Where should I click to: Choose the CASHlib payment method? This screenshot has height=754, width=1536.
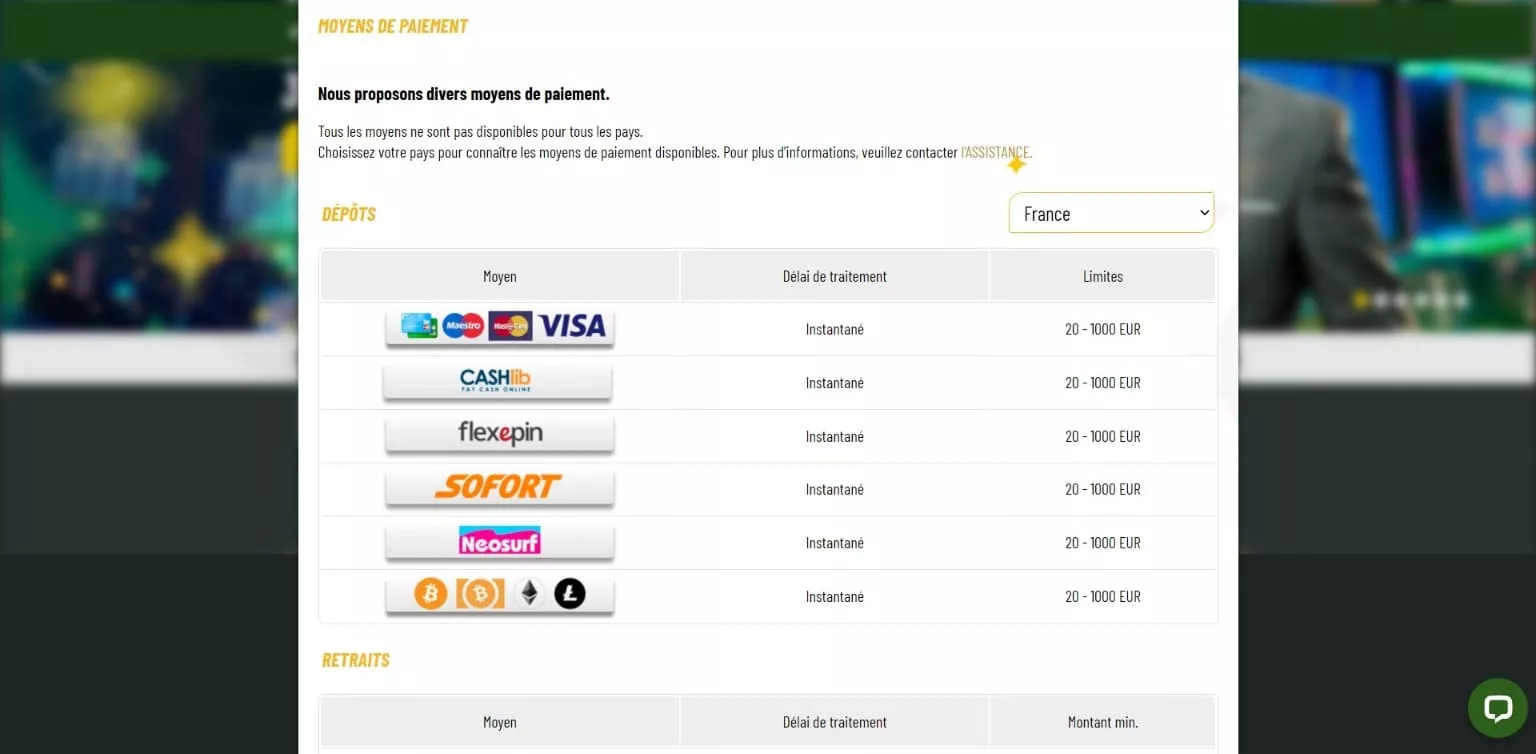(x=497, y=381)
